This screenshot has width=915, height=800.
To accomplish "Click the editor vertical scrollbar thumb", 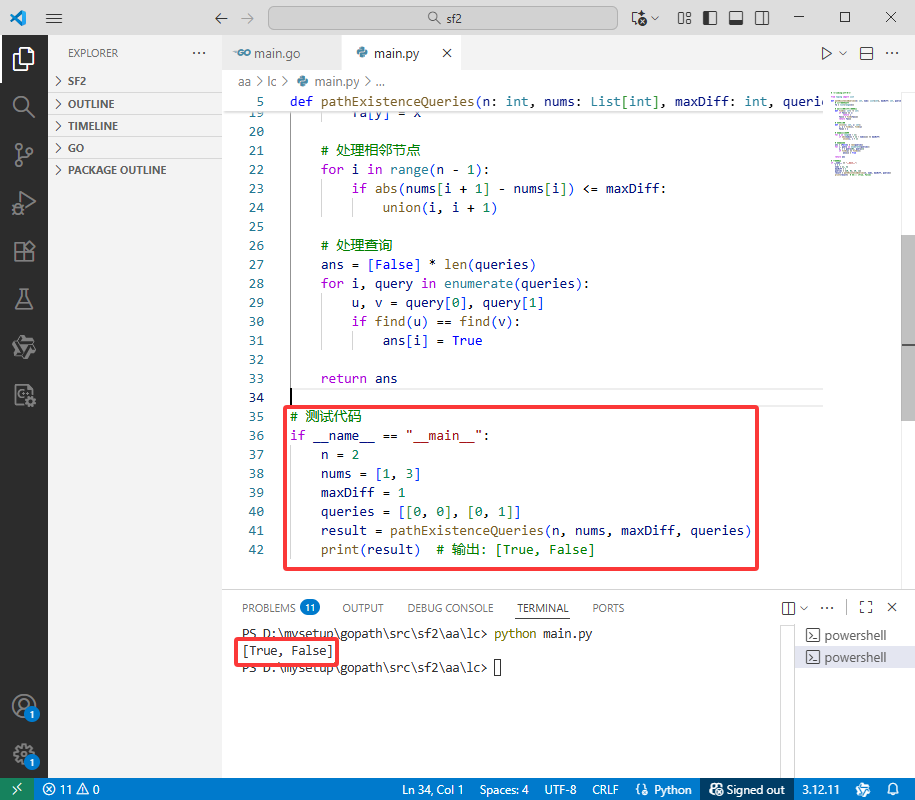I will pyautogui.click(x=908, y=328).
